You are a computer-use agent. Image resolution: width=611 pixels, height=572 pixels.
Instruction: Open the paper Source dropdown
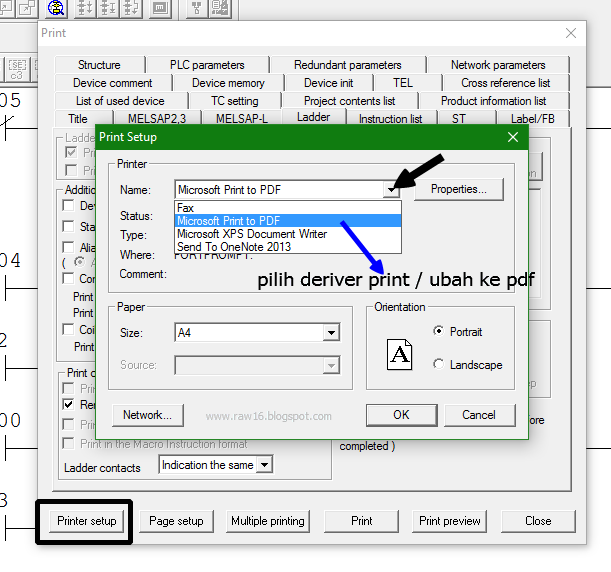click(x=331, y=365)
